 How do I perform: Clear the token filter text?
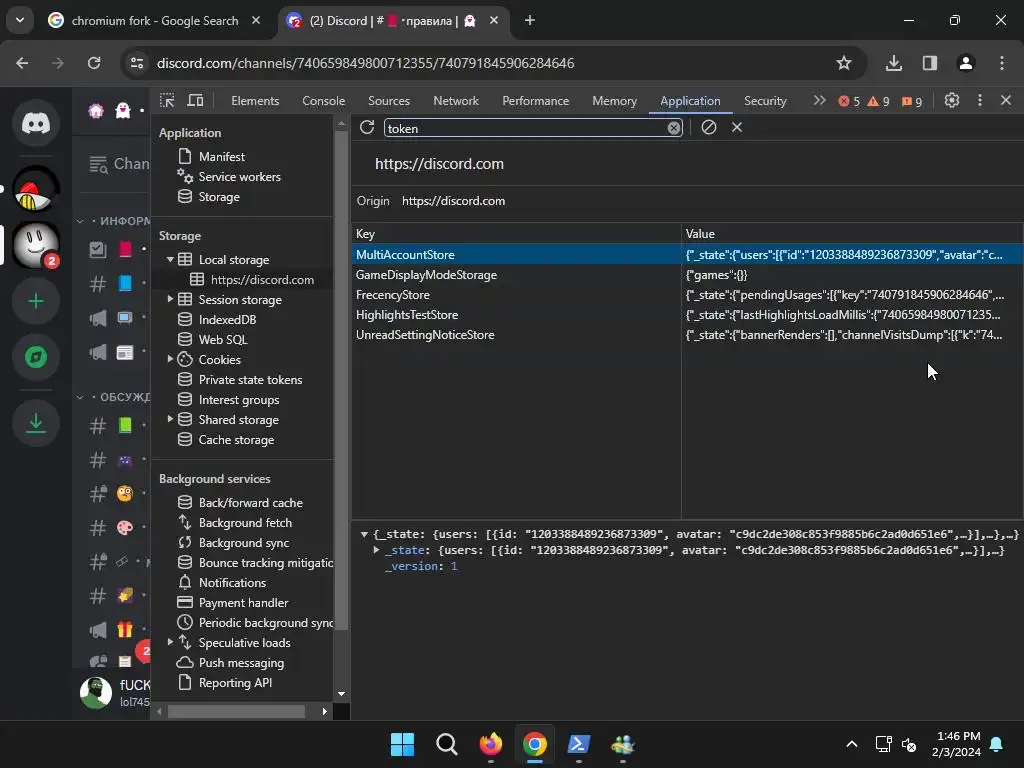pyautogui.click(x=673, y=128)
